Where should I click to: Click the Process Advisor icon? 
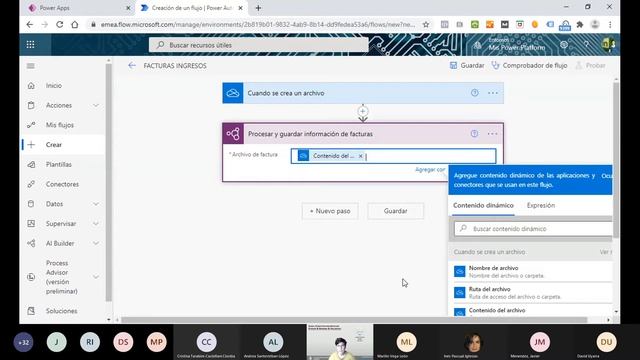pyautogui.click(x=31, y=277)
